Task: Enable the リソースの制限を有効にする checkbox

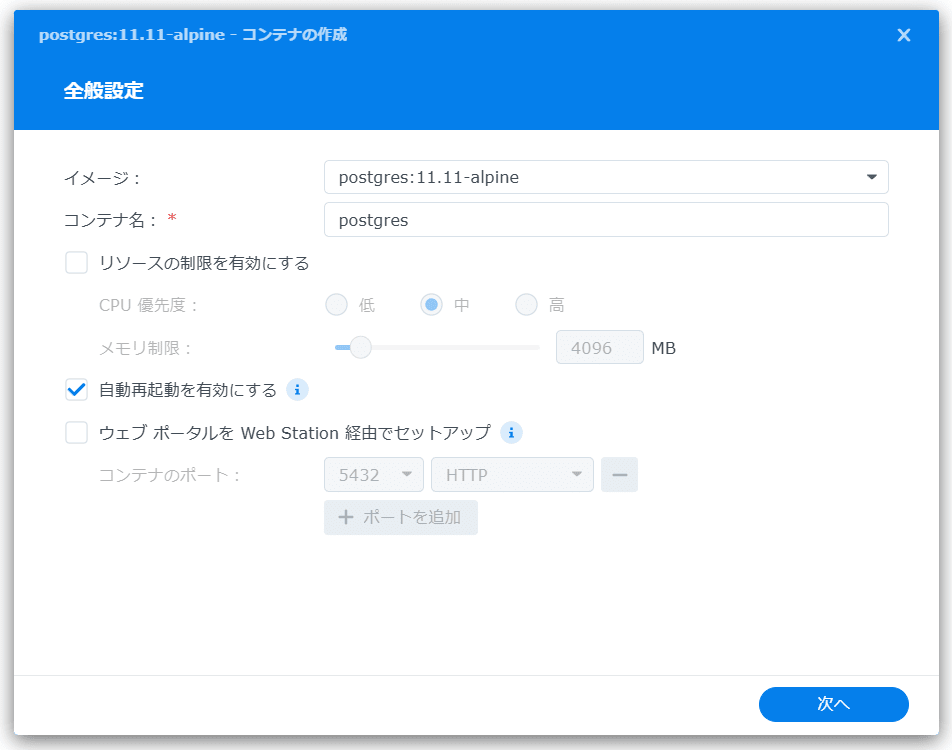Action: (x=76, y=262)
